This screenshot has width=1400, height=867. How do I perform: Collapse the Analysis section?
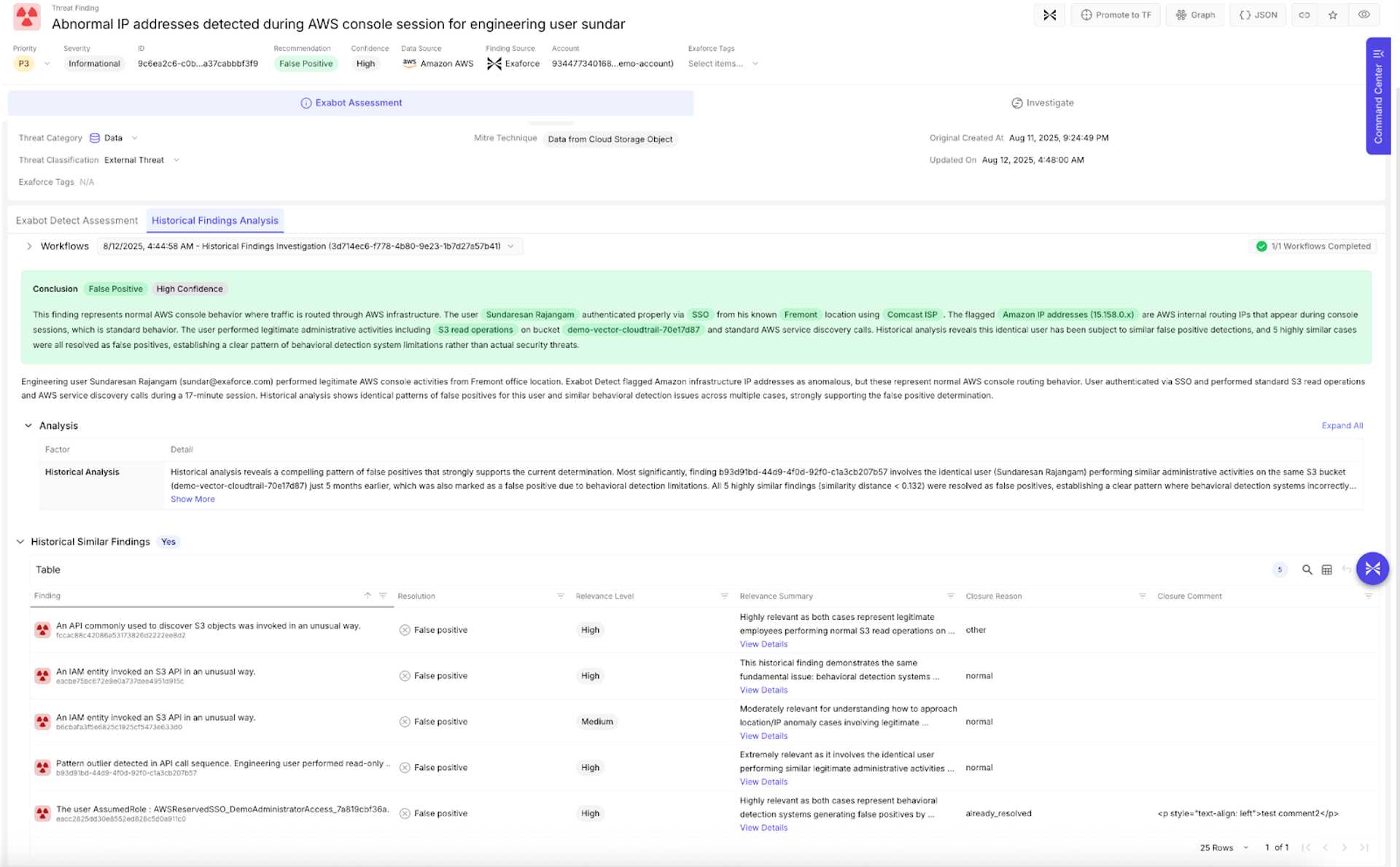(x=28, y=426)
